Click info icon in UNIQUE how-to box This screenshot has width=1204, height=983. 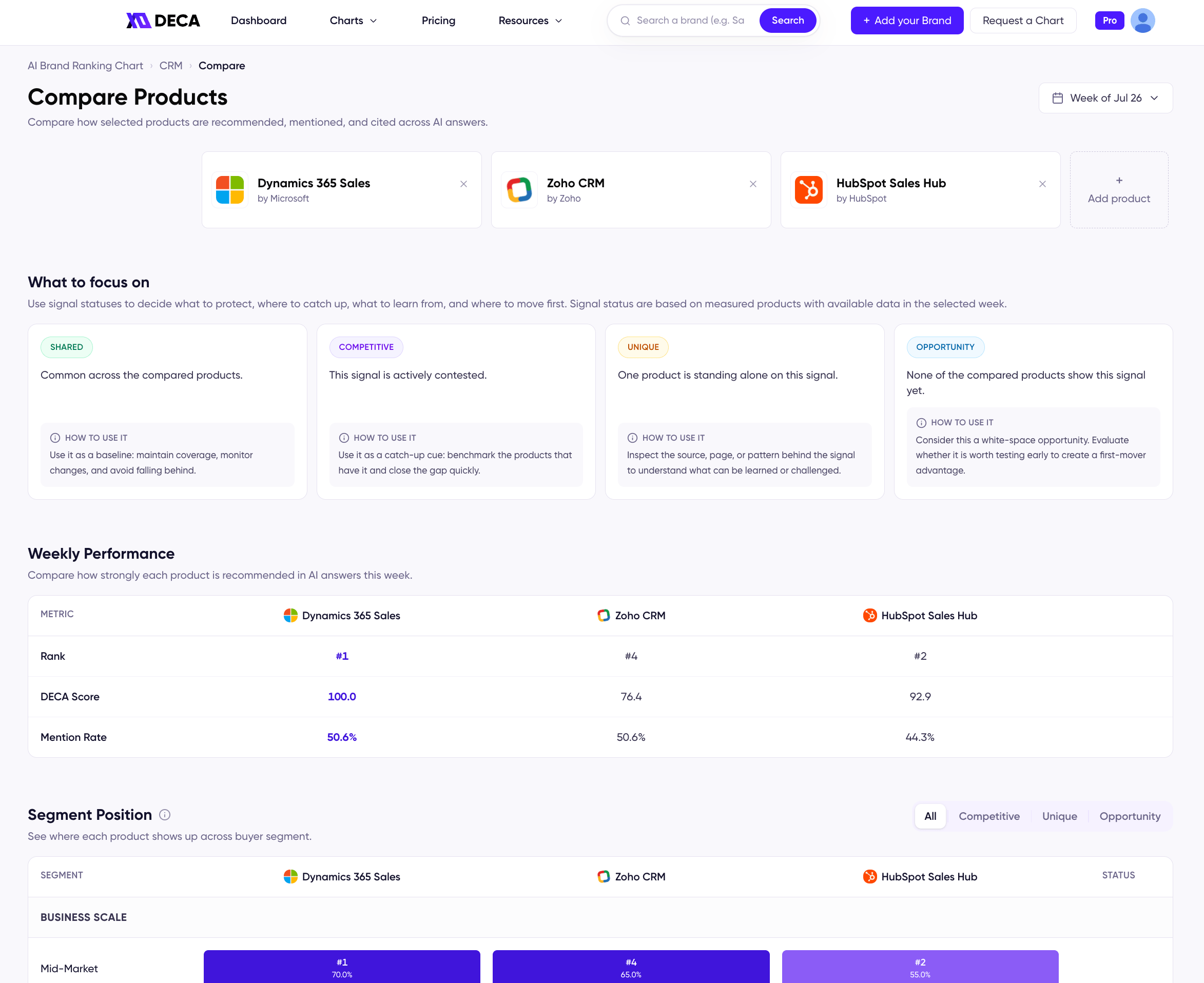[633, 438]
